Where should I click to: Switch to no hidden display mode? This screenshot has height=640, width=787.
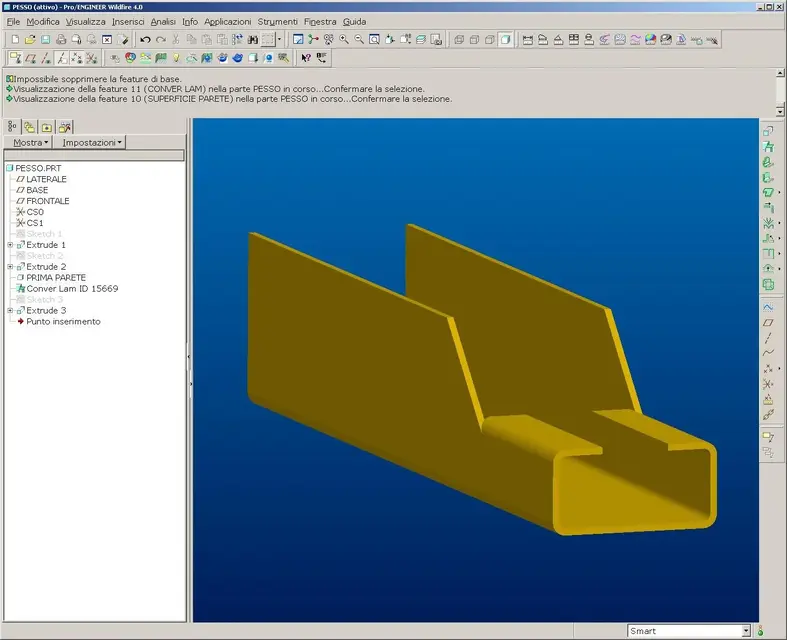pos(490,40)
